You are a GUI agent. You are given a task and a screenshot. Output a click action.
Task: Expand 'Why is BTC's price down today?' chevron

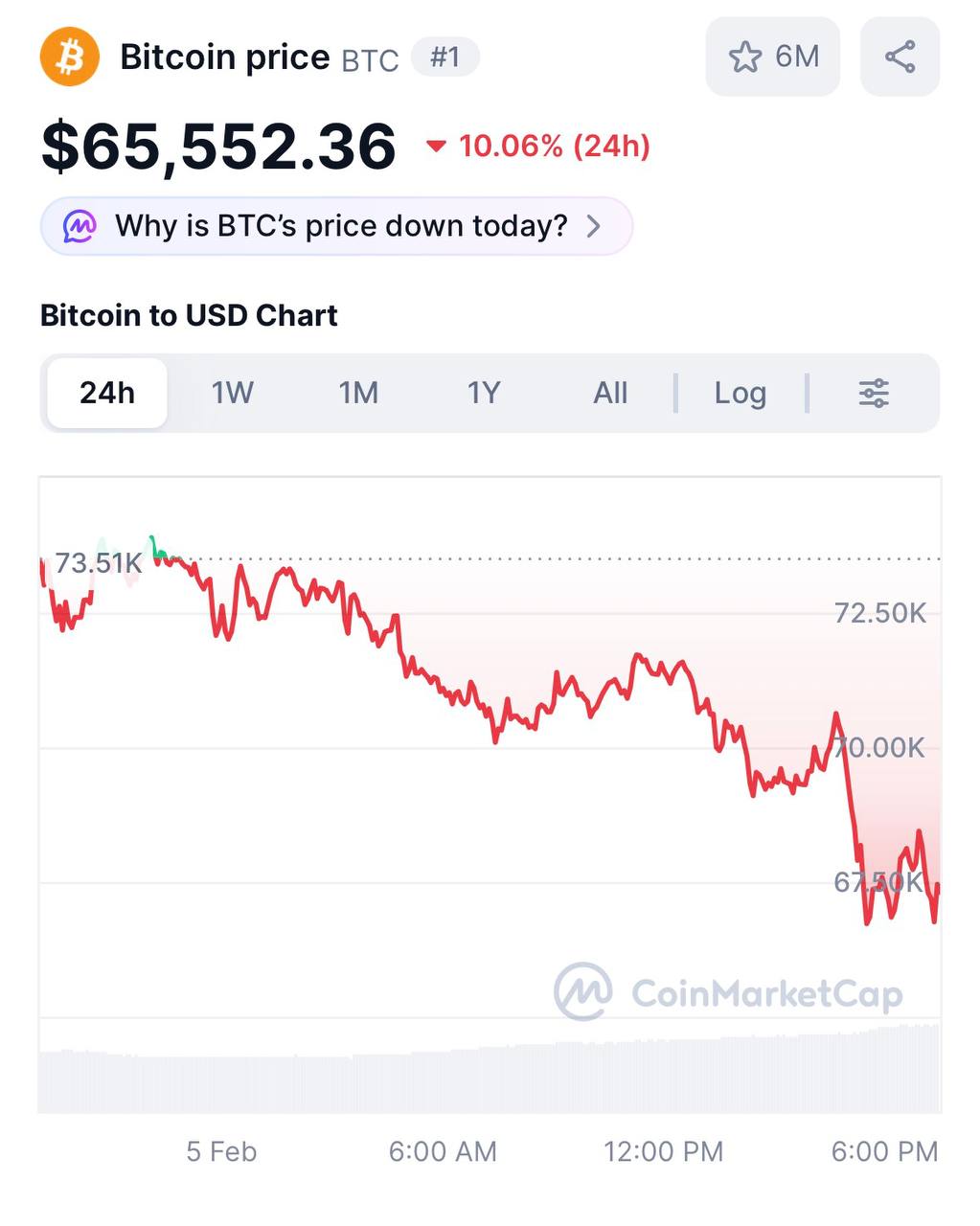(594, 227)
